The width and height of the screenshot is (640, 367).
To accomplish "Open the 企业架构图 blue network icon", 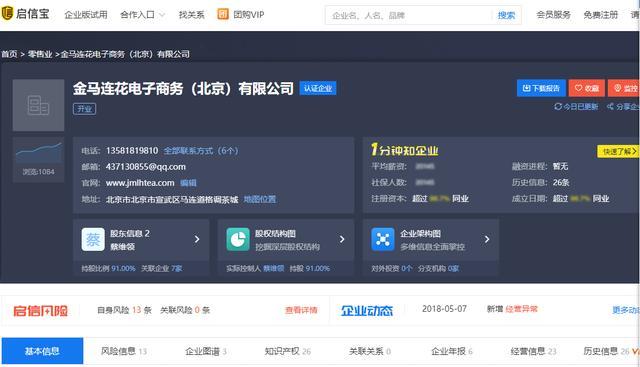I will tap(383, 239).
